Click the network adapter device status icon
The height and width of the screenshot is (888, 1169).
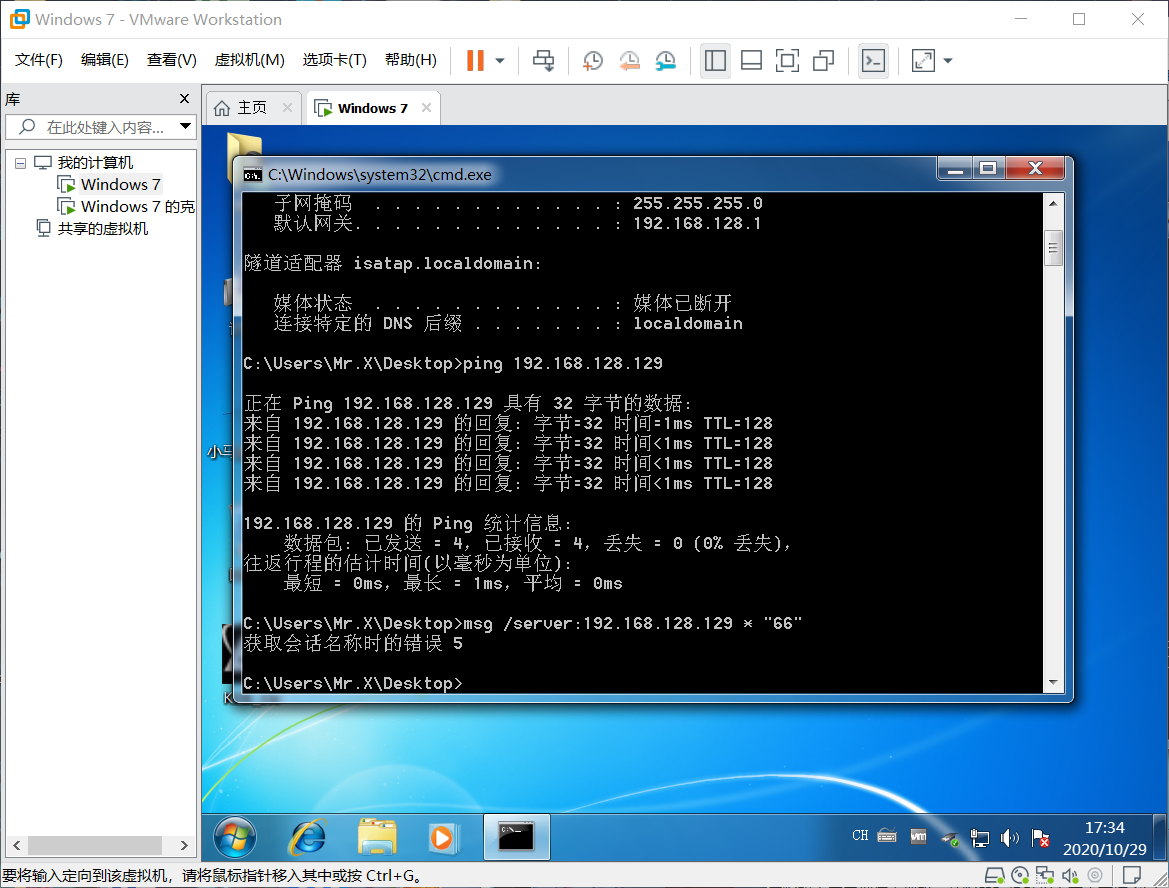[x=1045, y=875]
